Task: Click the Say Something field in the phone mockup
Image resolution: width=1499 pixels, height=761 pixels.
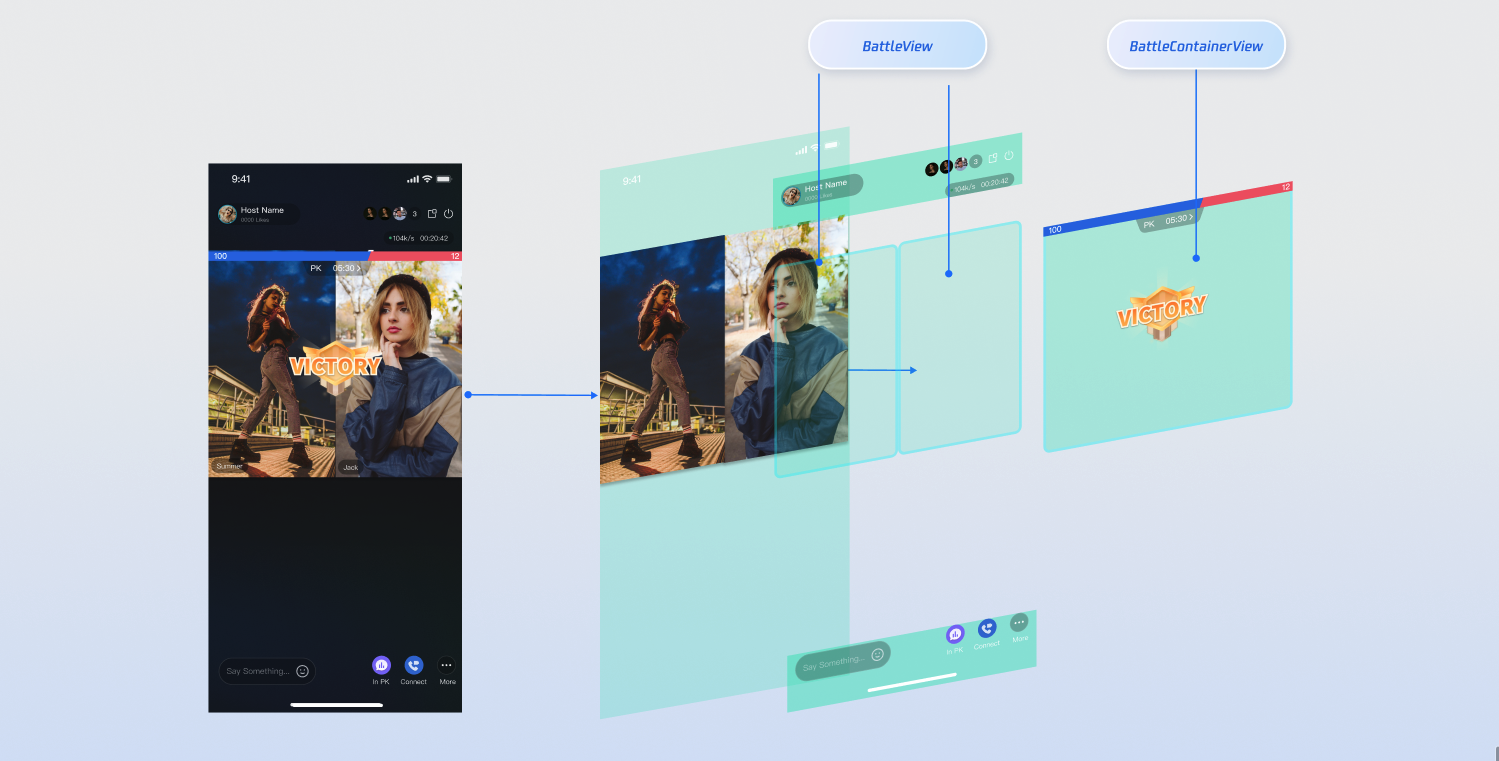Action: click(267, 671)
